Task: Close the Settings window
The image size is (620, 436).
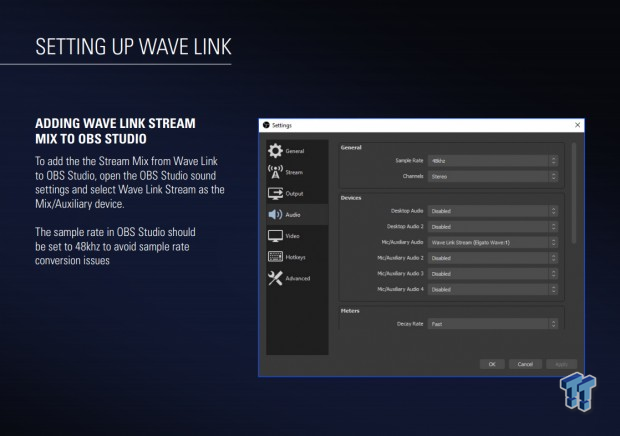Action: [x=577, y=125]
